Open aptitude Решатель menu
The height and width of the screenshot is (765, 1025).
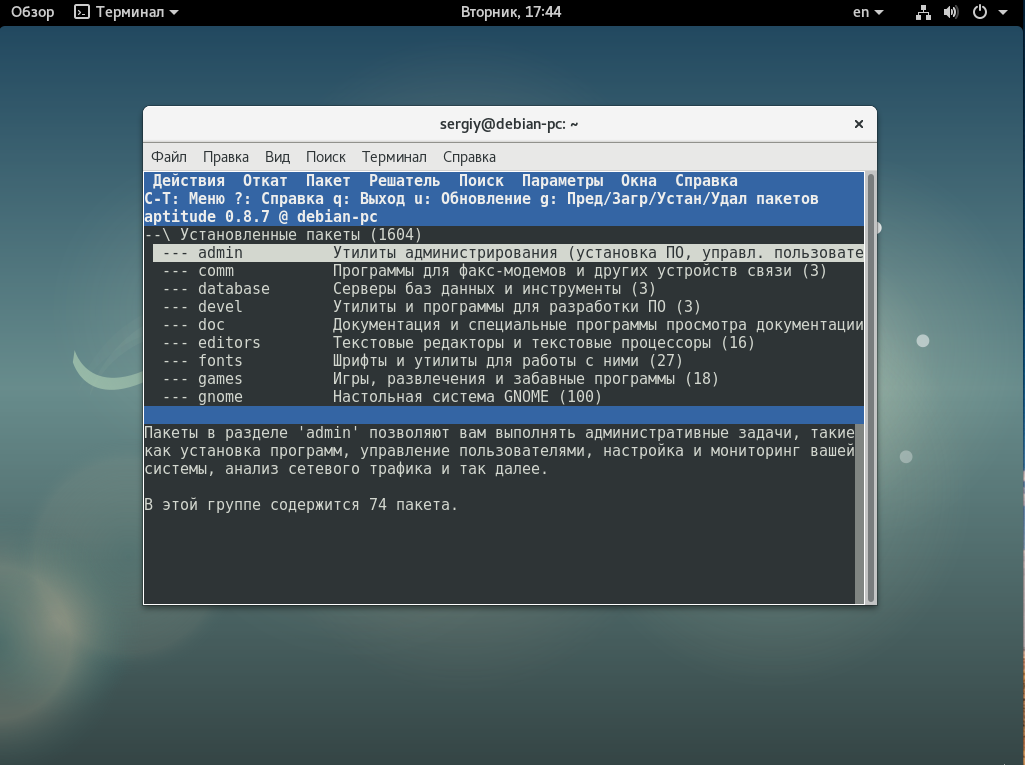click(x=405, y=181)
